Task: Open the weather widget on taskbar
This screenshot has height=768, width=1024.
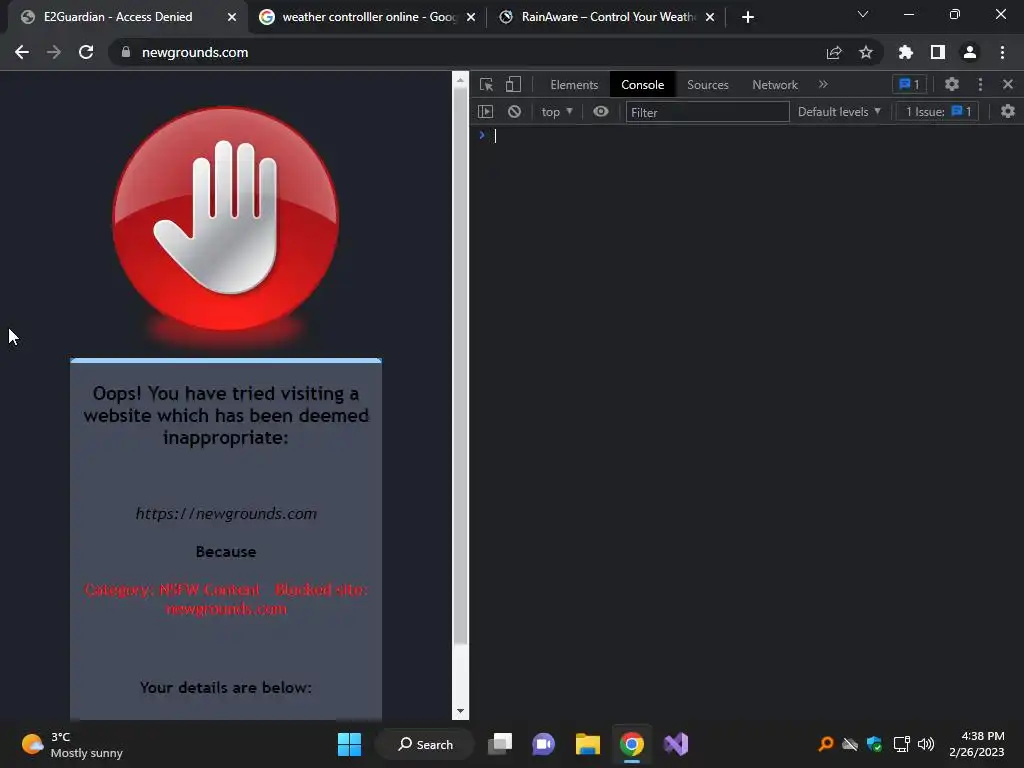Action: (x=72, y=744)
